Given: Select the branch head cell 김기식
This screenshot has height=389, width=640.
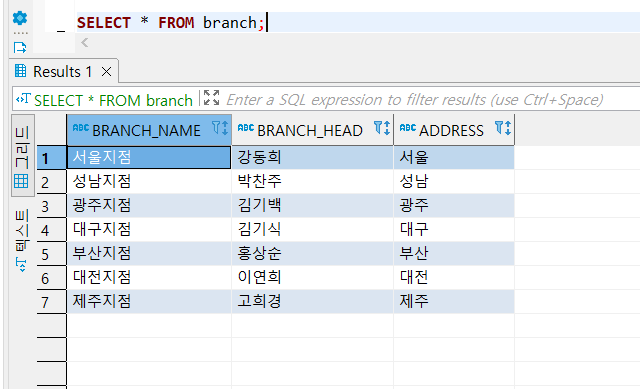Looking at the screenshot, I should point(313,230).
